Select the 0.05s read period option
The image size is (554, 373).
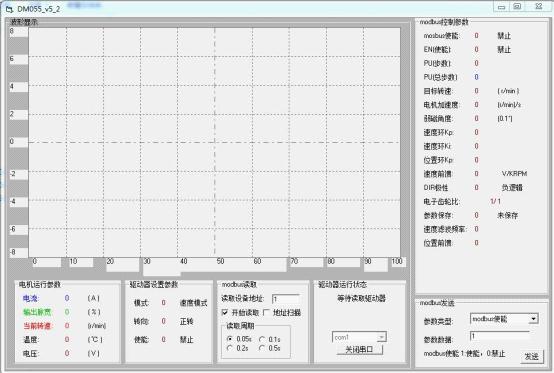(x=230, y=339)
